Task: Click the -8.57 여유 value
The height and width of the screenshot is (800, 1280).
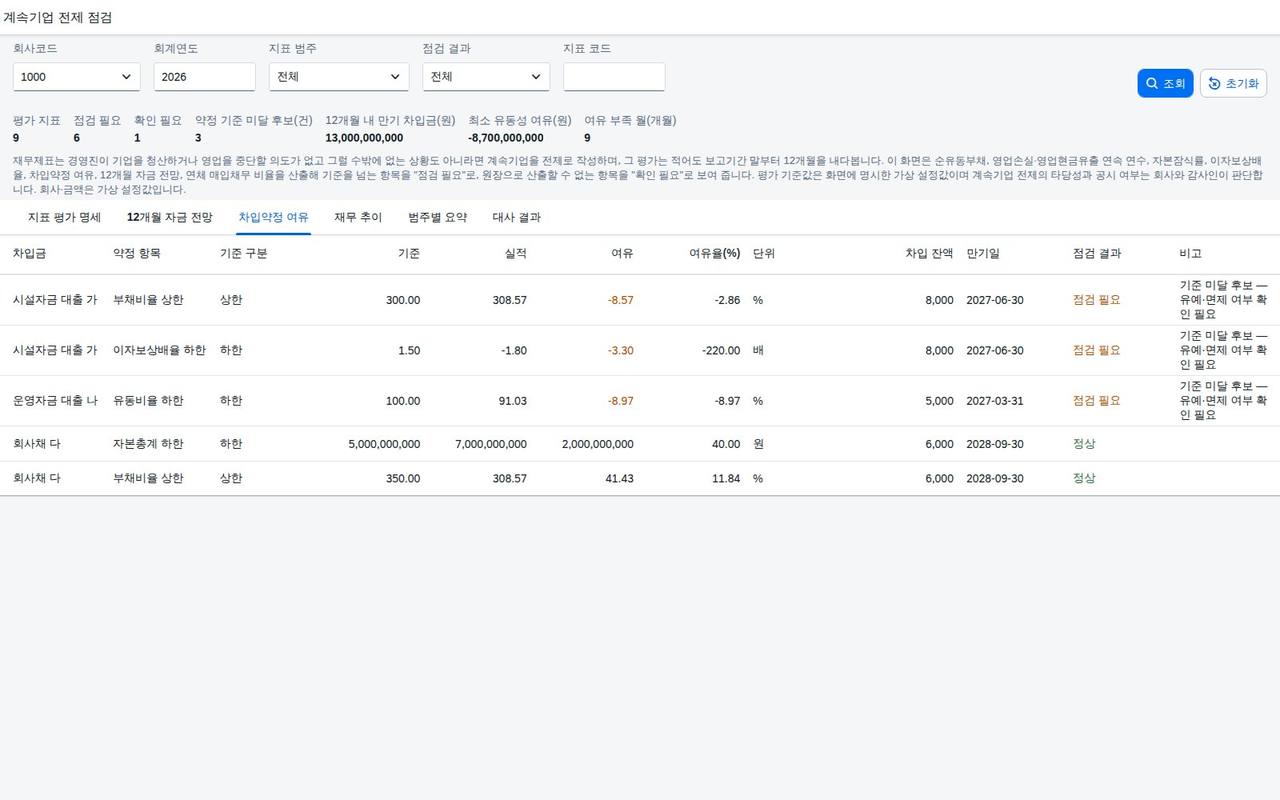Action: [620, 300]
